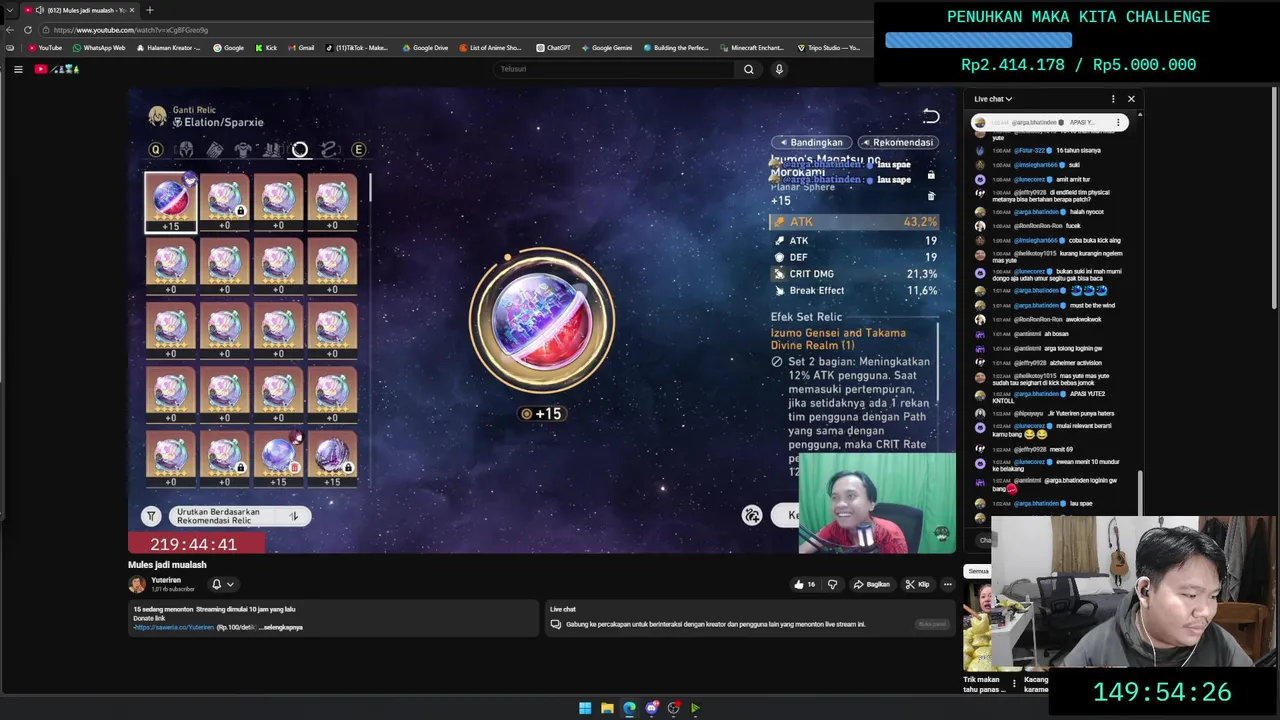Image resolution: width=1280 pixels, height=720 pixels.
Task: Open the browser tab list dropdown
Action: coord(9,10)
